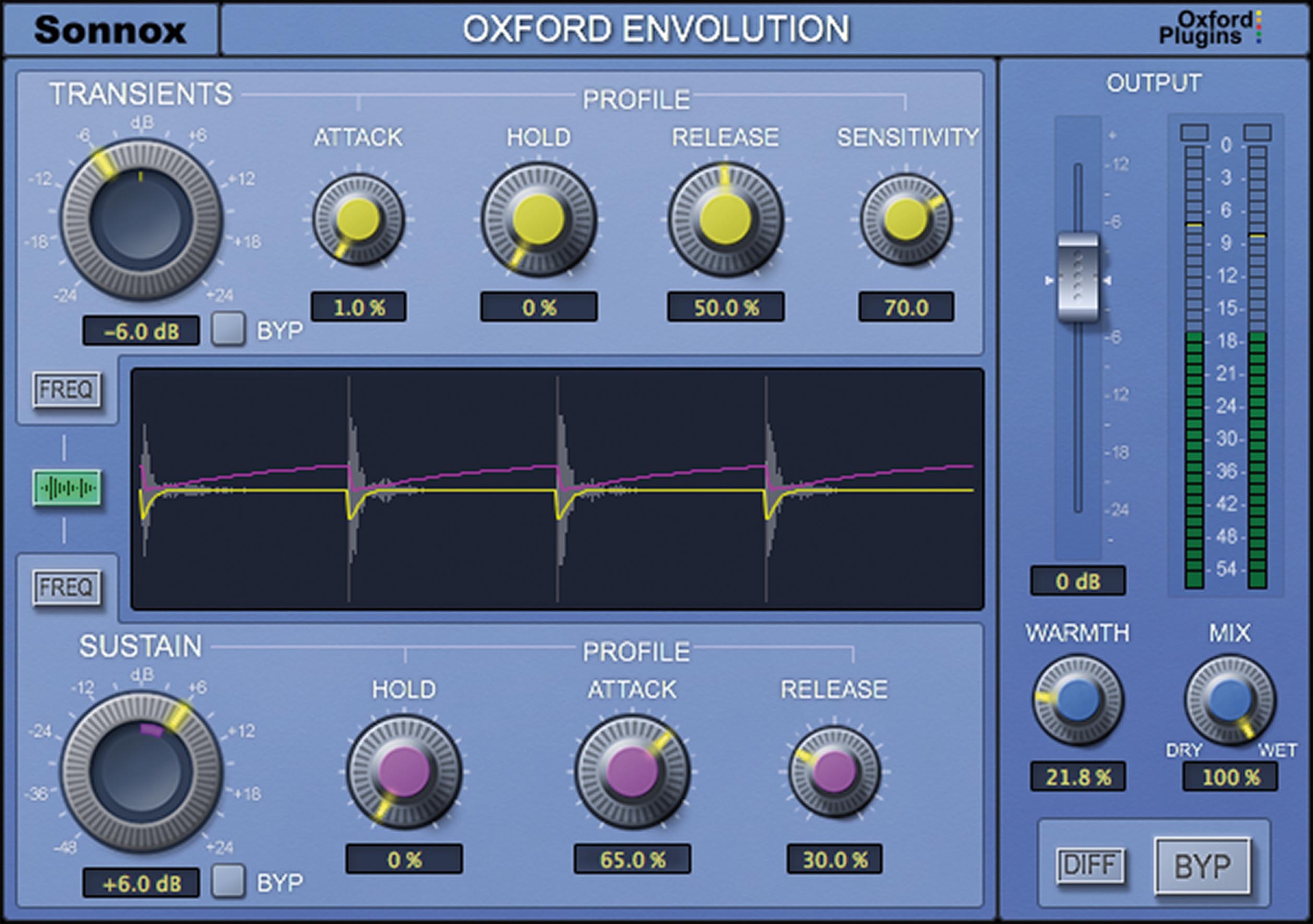Click the Transients PROFILE label
This screenshot has width=1313, height=924.
636,100
